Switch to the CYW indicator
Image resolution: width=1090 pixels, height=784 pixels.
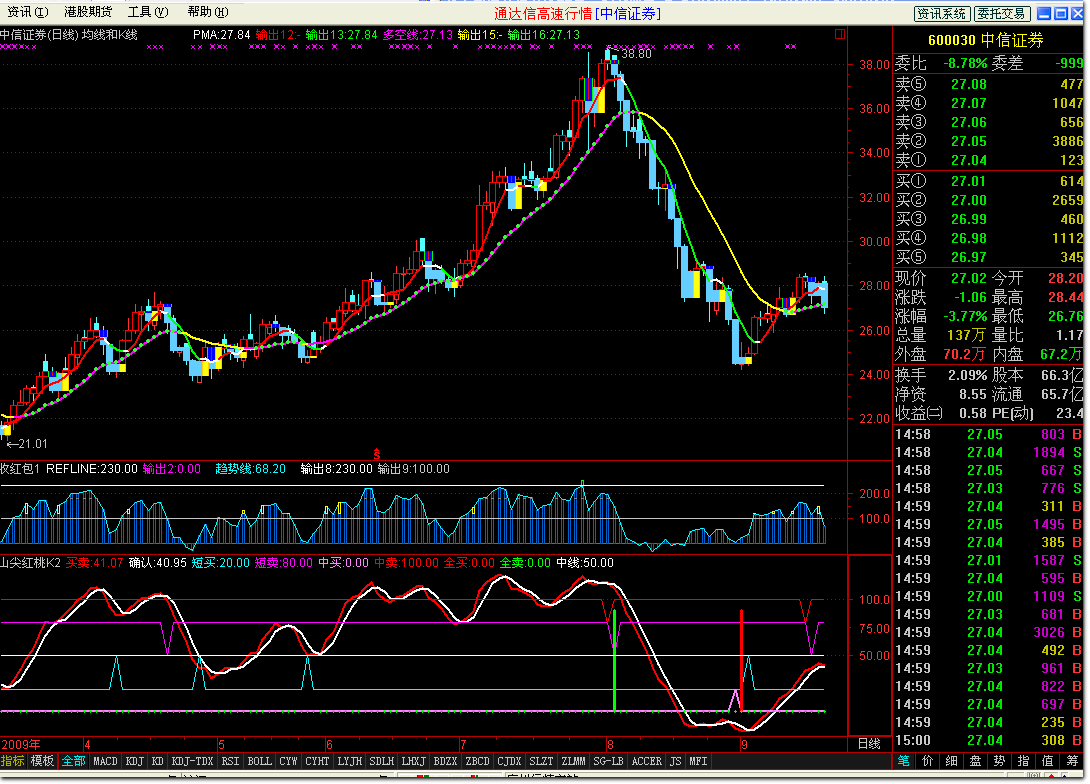point(288,761)
